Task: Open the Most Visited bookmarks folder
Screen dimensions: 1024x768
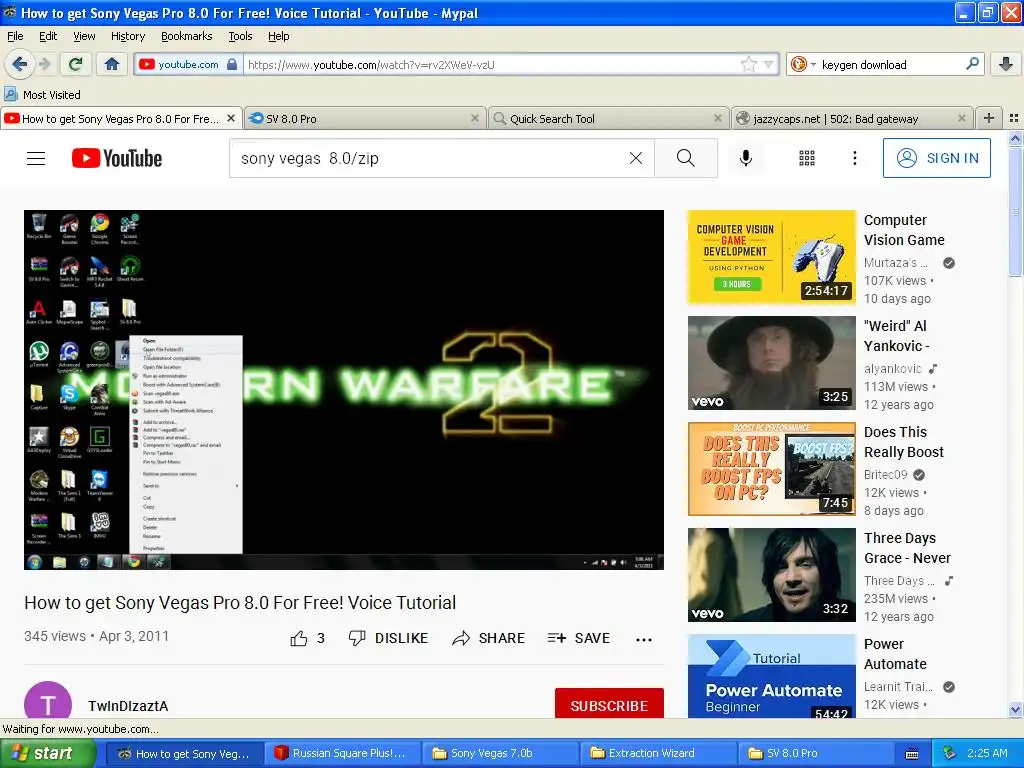Action: click(x=43, y=95)
